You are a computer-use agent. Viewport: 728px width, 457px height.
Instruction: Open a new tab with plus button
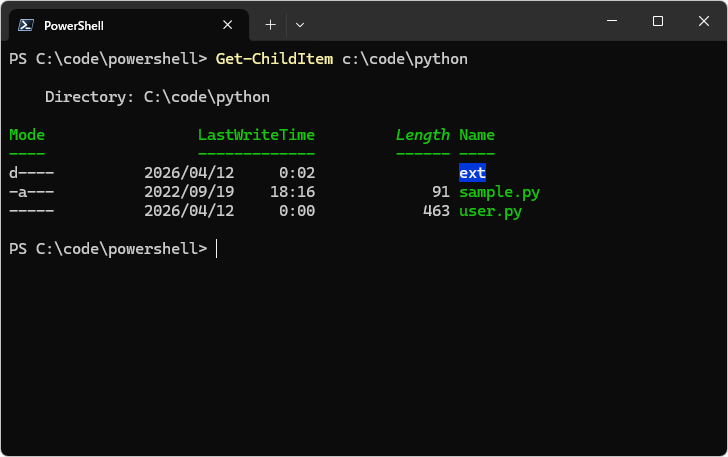point(270,24)
